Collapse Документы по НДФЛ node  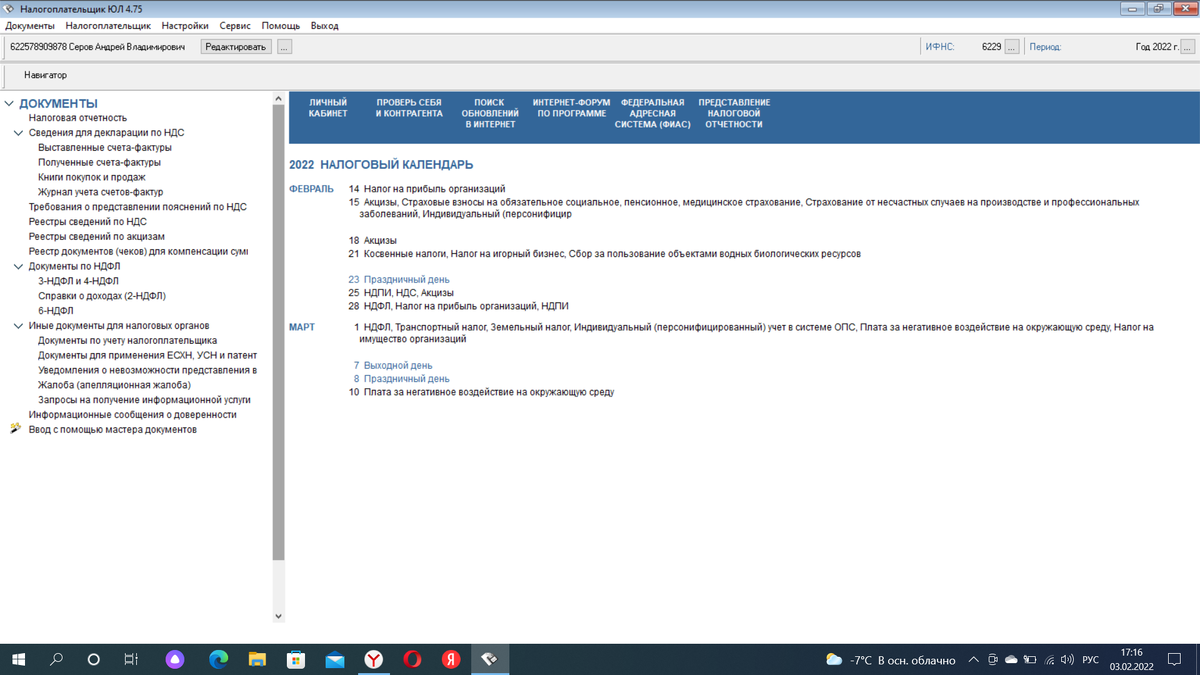click(x=18, y=267)
